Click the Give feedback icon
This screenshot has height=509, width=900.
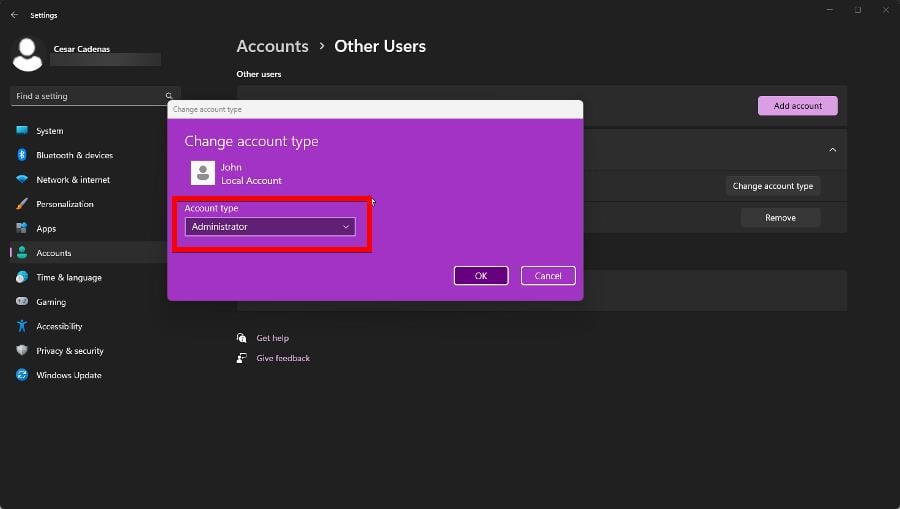(x=242, y=358)
